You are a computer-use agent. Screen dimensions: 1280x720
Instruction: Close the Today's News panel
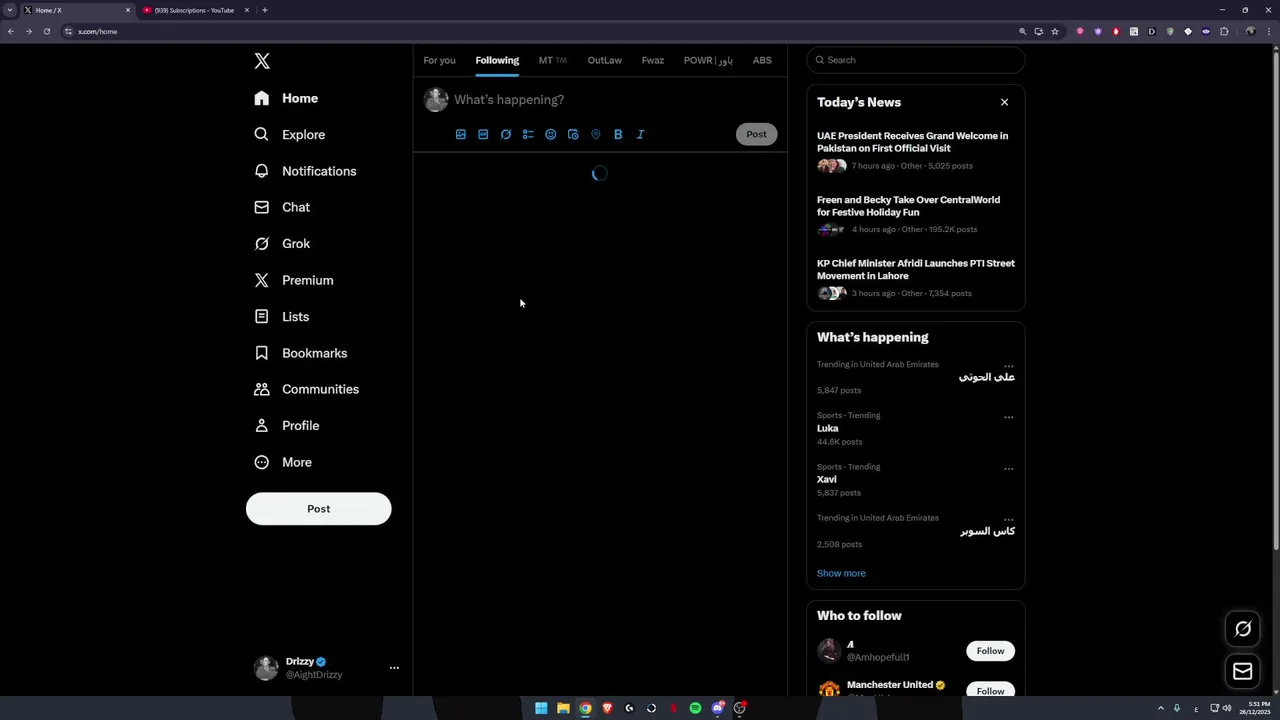pyautogui.click(x=1004, y=102)
